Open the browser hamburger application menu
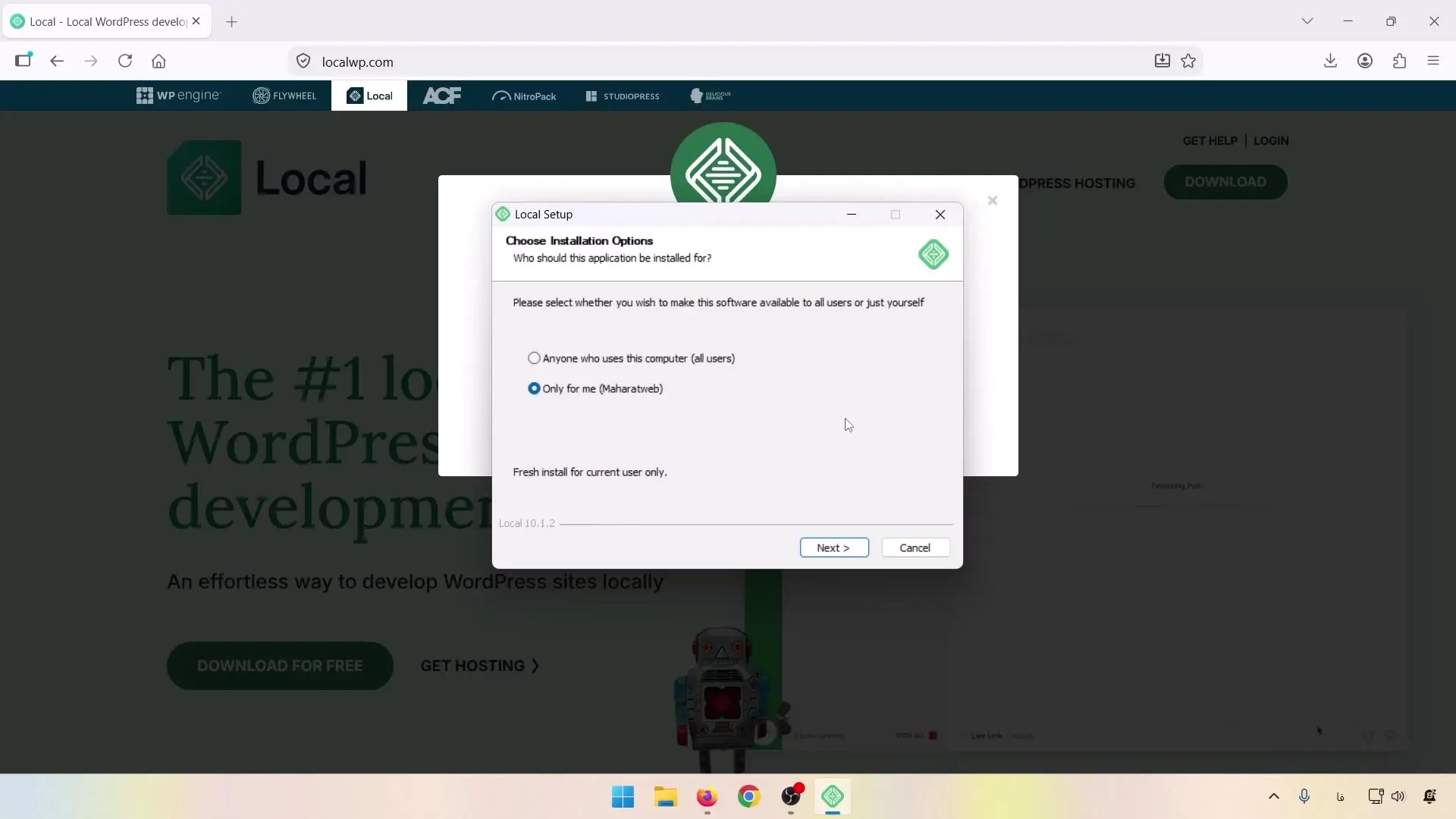 point(1433,61)
